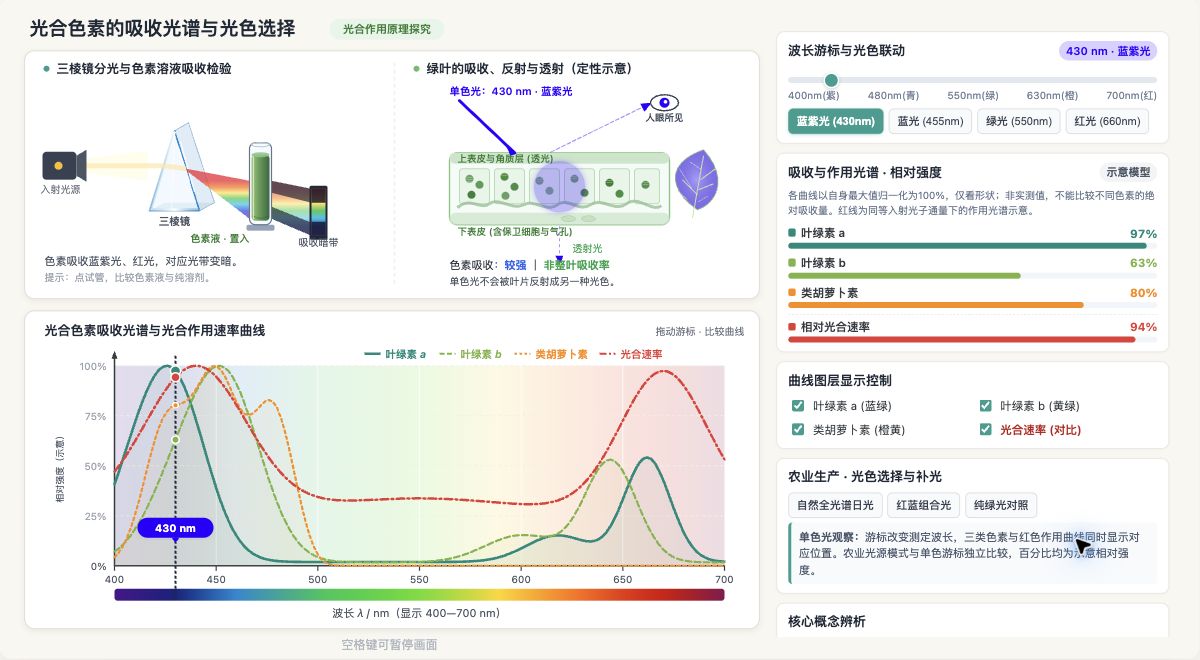Image resolution: width=1200 pixels, height=660 pixels.
Task: Click the 单色光: 430 nm · 蓝紫光 label
Action: coord(511,91)
